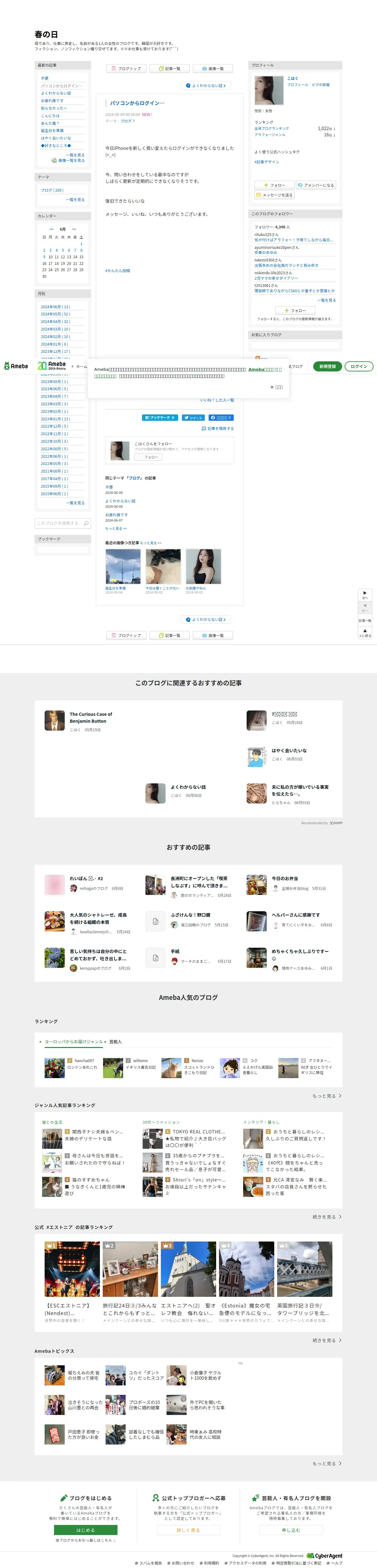
Task: Open the いいね！した人一覧 link
Action: pos(217,400)
